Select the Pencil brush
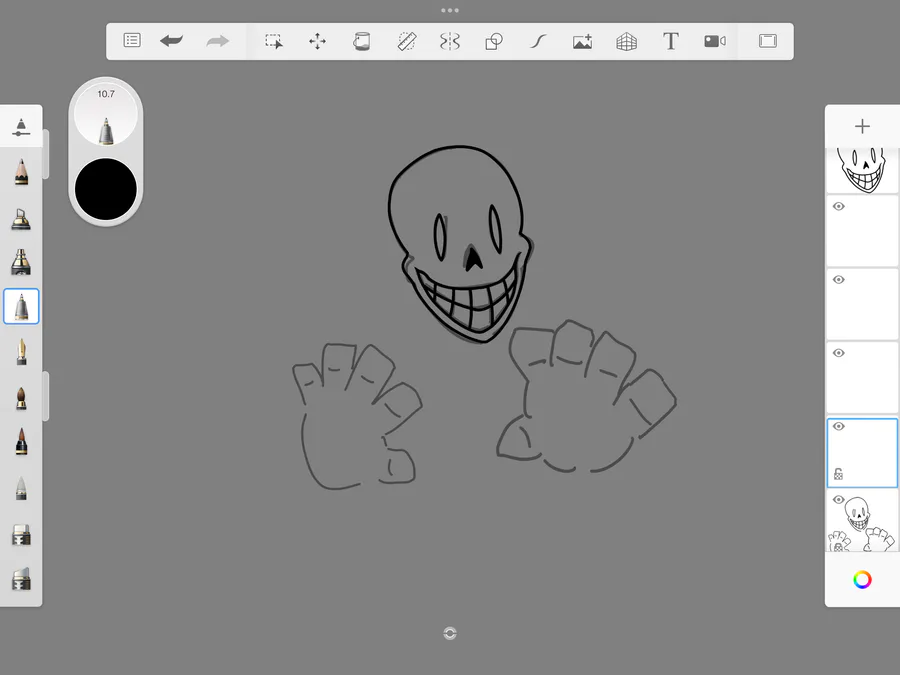Screen dimensions: 900x675 21,172
